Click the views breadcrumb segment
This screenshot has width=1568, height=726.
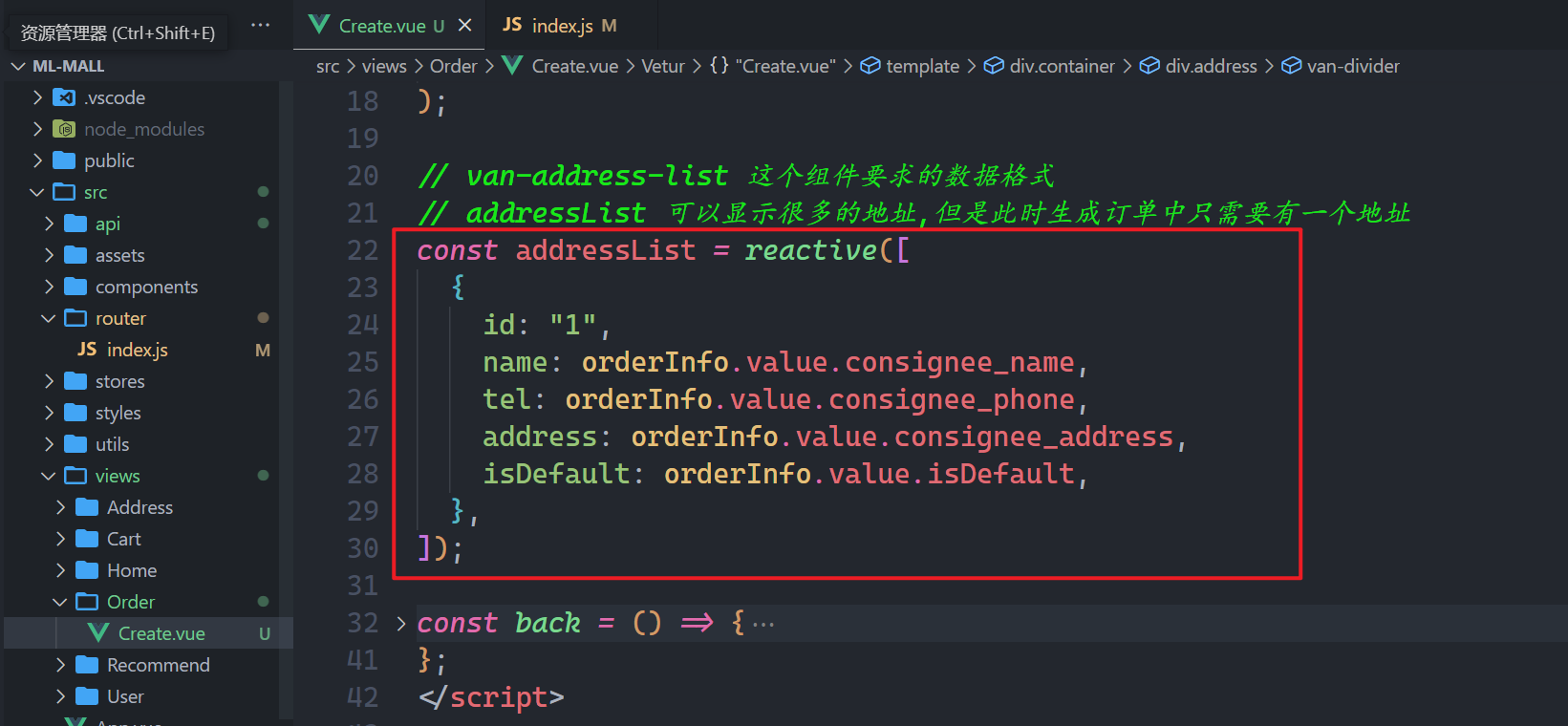pyautogui.click(x=384, y=66)
